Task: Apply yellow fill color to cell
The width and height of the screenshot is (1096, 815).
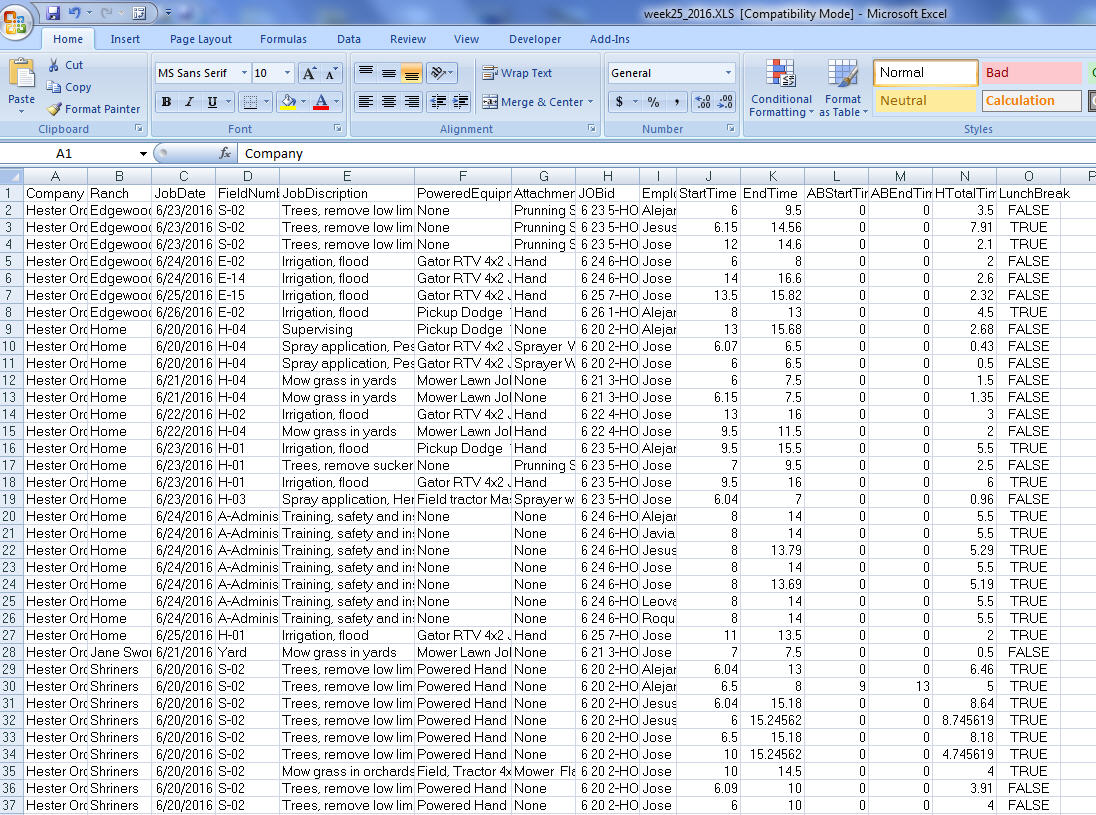Action: pyautogui.click(x=288, y=102)
